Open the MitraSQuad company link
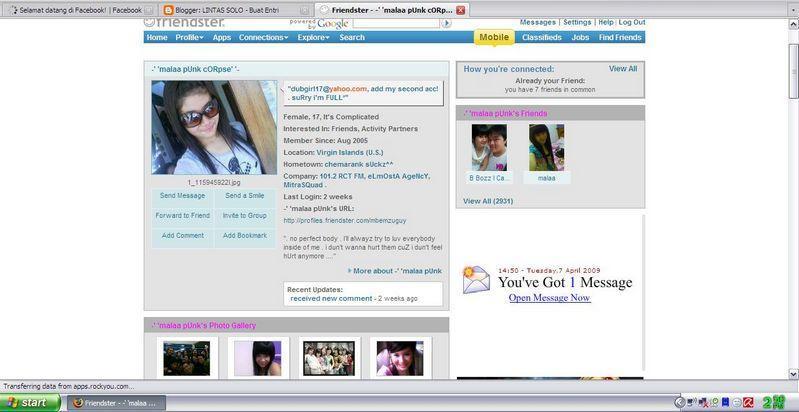Screen dimensions: 799x412 [x=303, y=185]
